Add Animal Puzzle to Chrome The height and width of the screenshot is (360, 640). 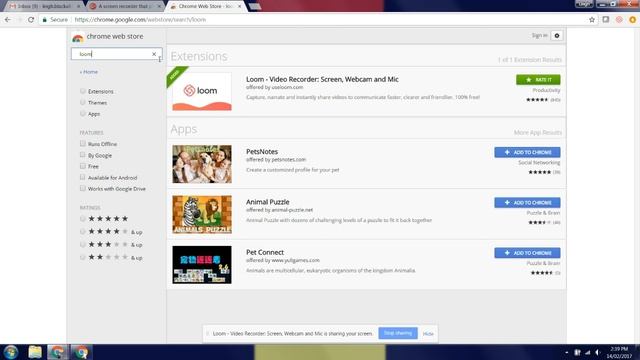click(x=527, y=202)
